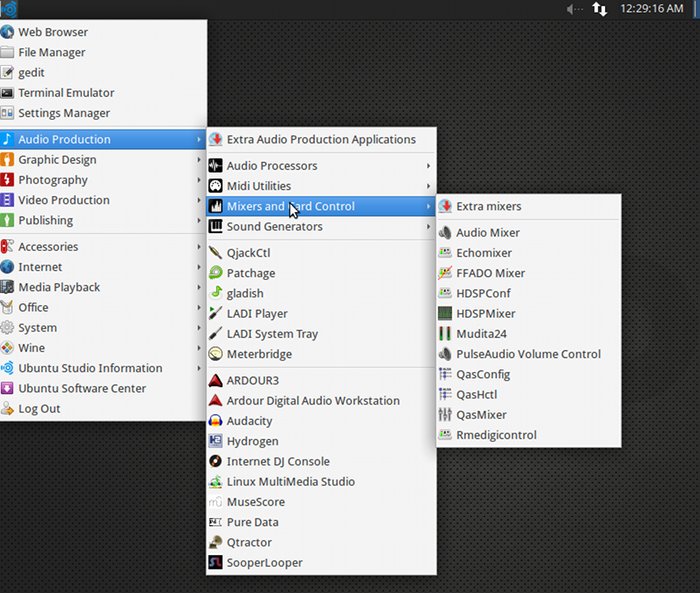Click the Patchage green icon
700x593 pixels.
click(216, 273)
